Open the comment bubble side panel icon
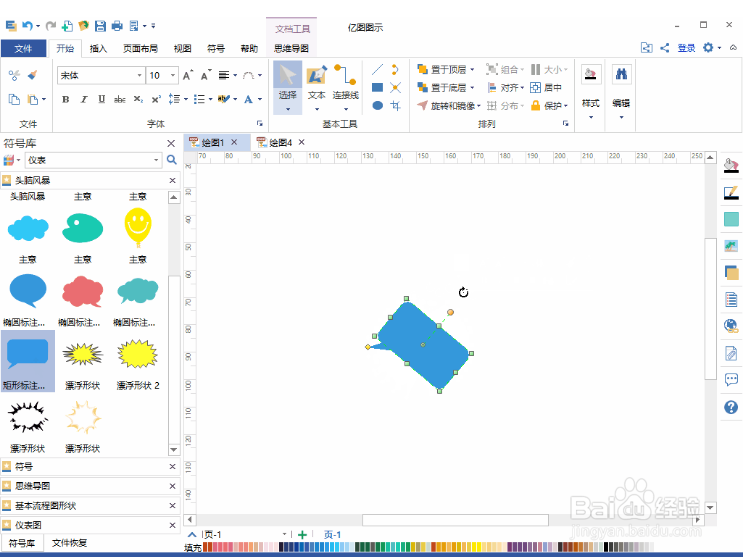This screenshot has width=743, height=557. click(731, 379)
